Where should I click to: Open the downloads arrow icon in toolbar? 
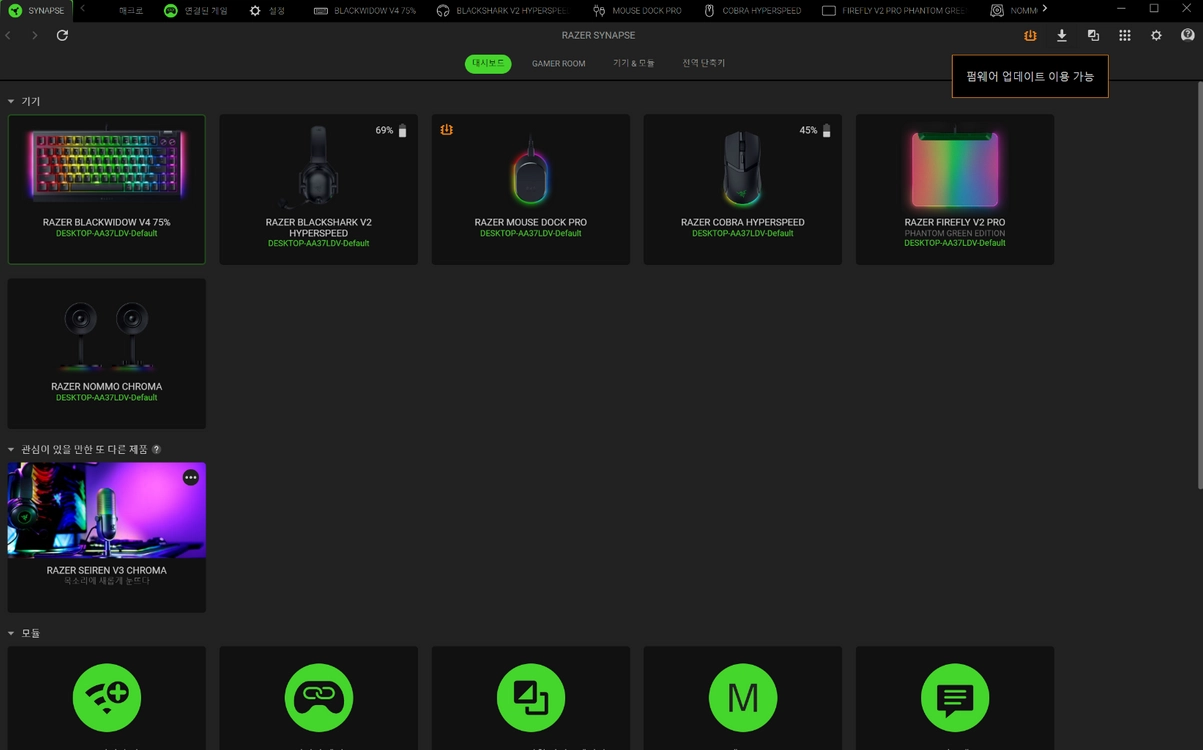1062,35
